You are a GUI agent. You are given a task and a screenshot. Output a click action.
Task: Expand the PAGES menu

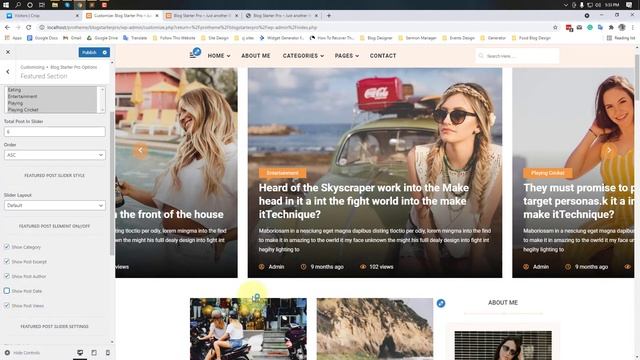point(347,56)
